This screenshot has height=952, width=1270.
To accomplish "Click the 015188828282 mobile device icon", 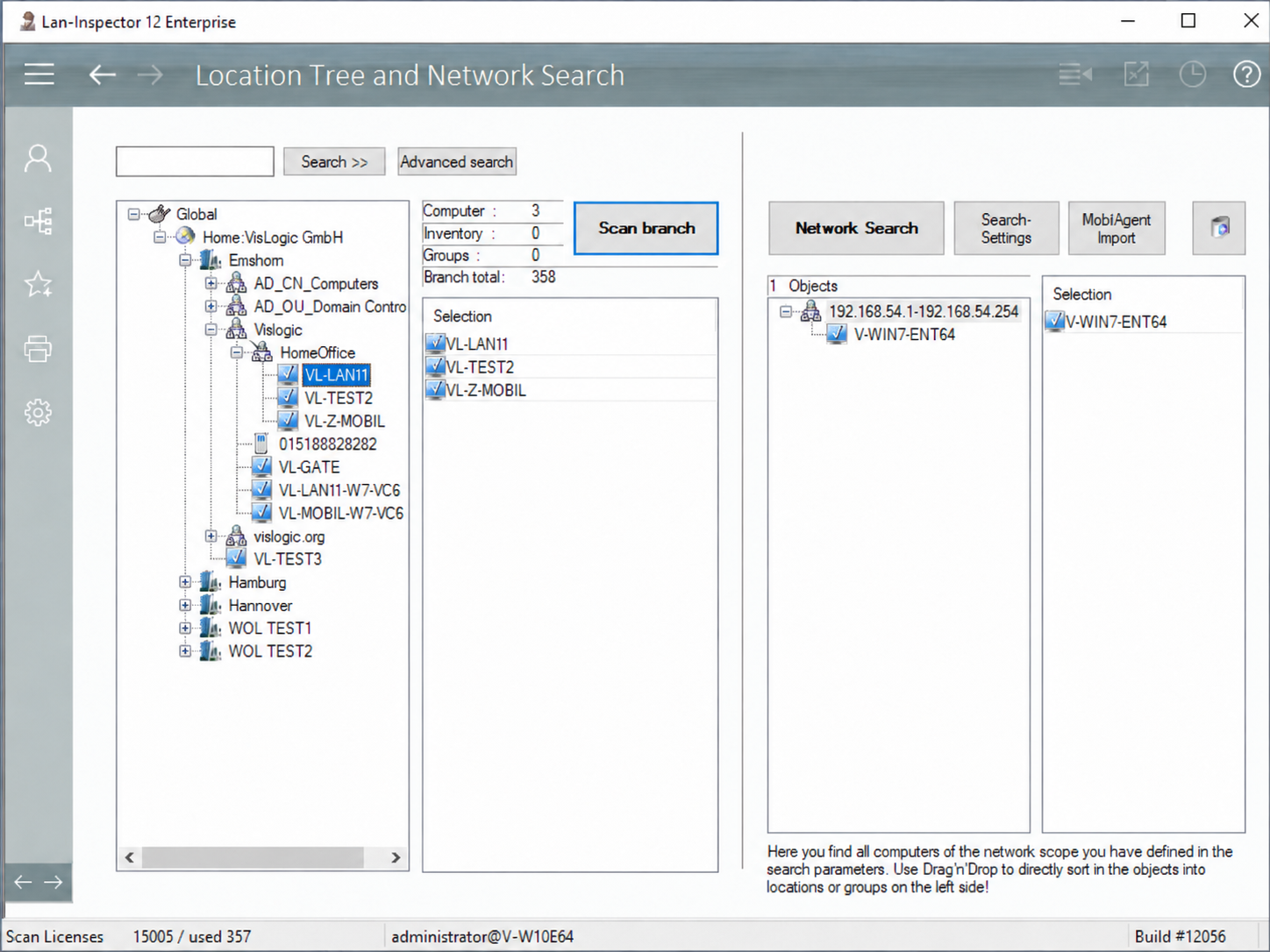I will 261,444.
